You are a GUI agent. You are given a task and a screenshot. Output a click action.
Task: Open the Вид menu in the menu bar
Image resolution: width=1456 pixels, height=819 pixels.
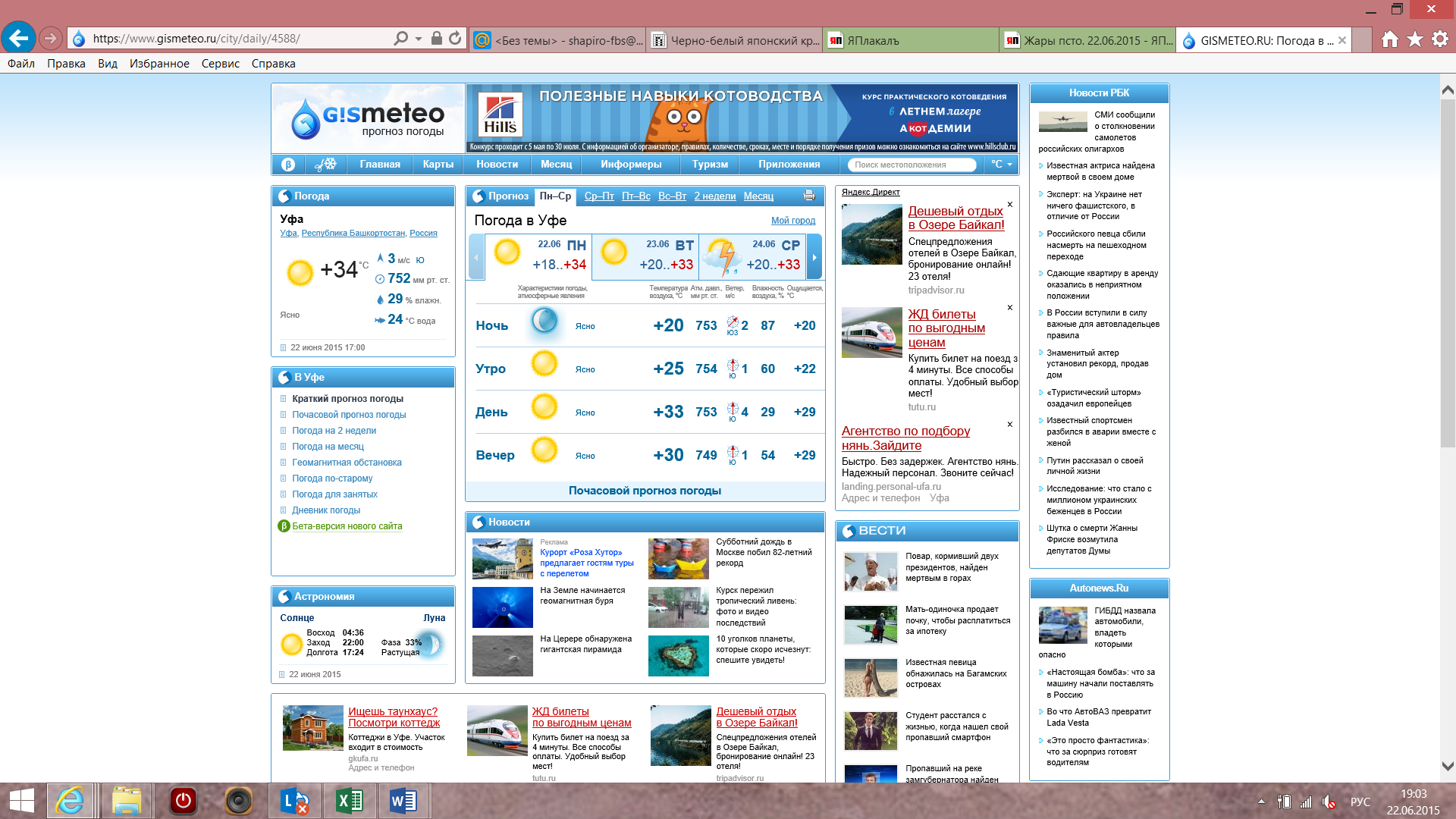[x=107, y=64]
